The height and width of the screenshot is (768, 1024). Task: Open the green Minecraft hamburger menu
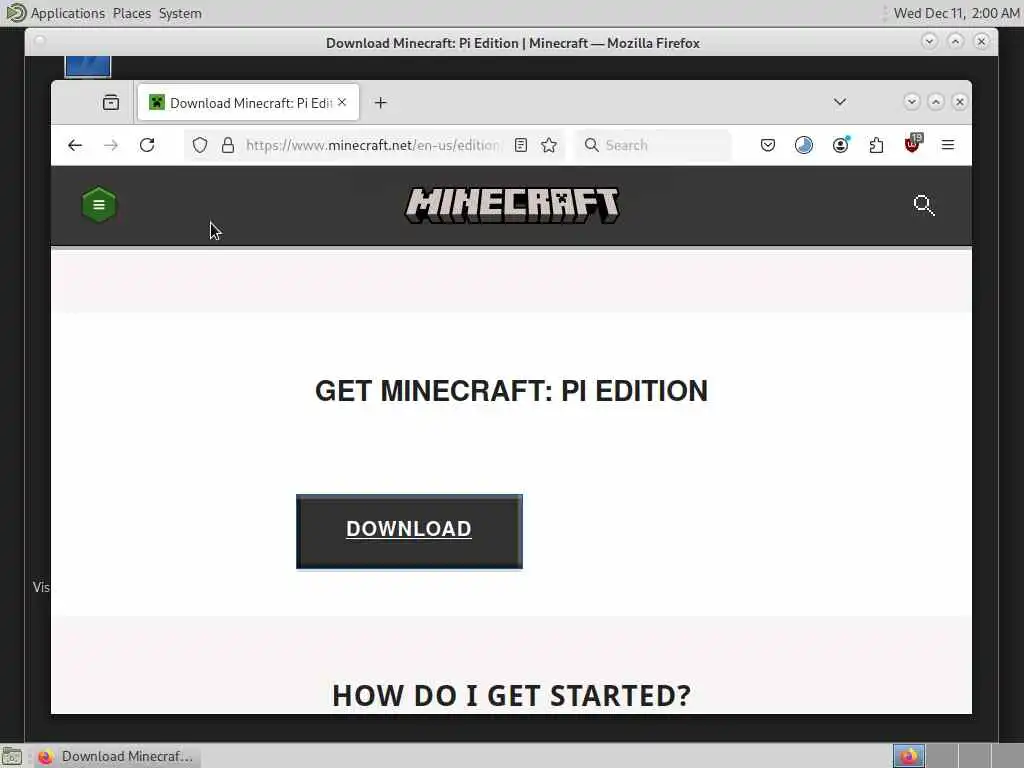(x=99, y=205)
